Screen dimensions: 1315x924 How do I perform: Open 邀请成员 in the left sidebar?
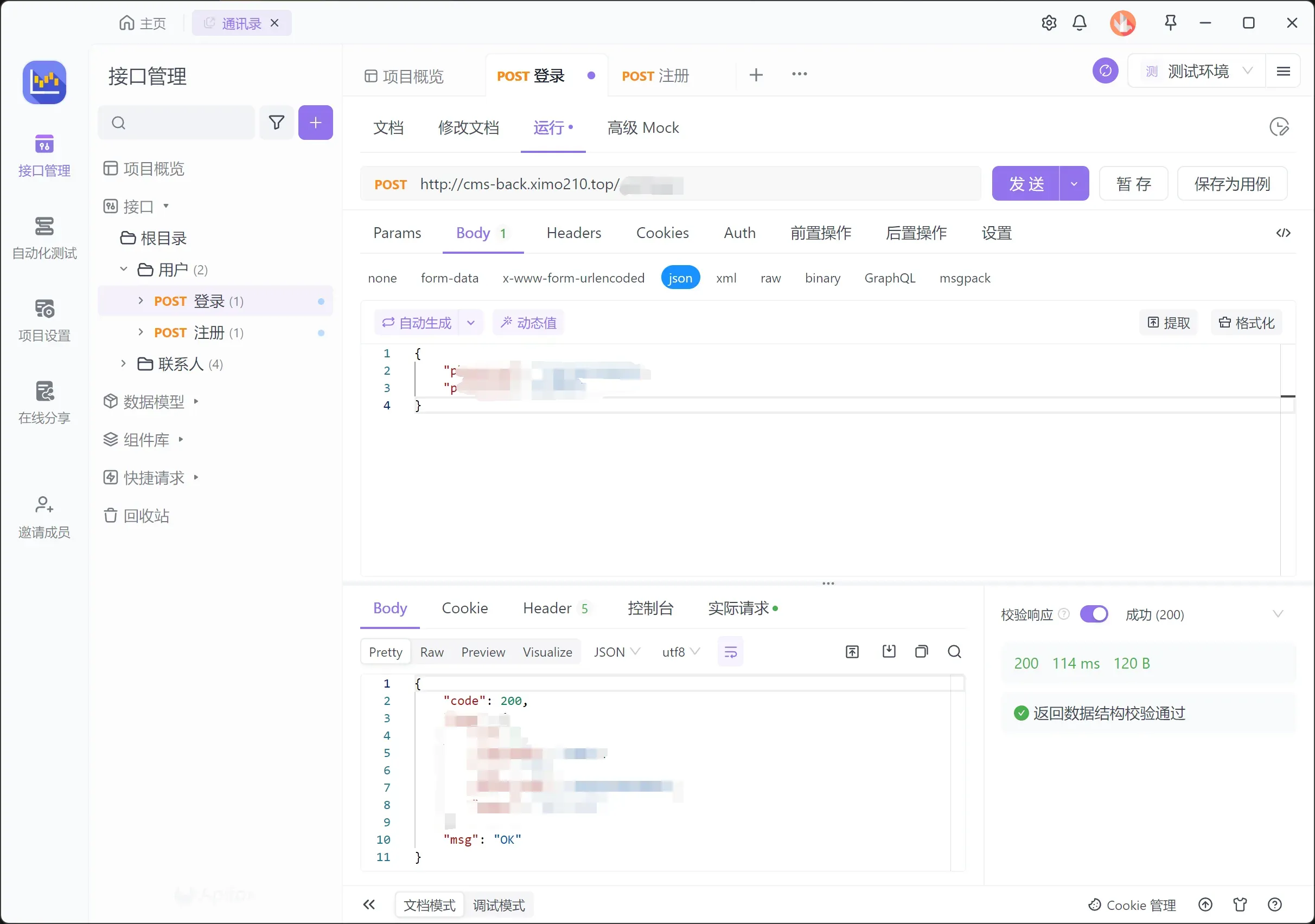[44, 517]
